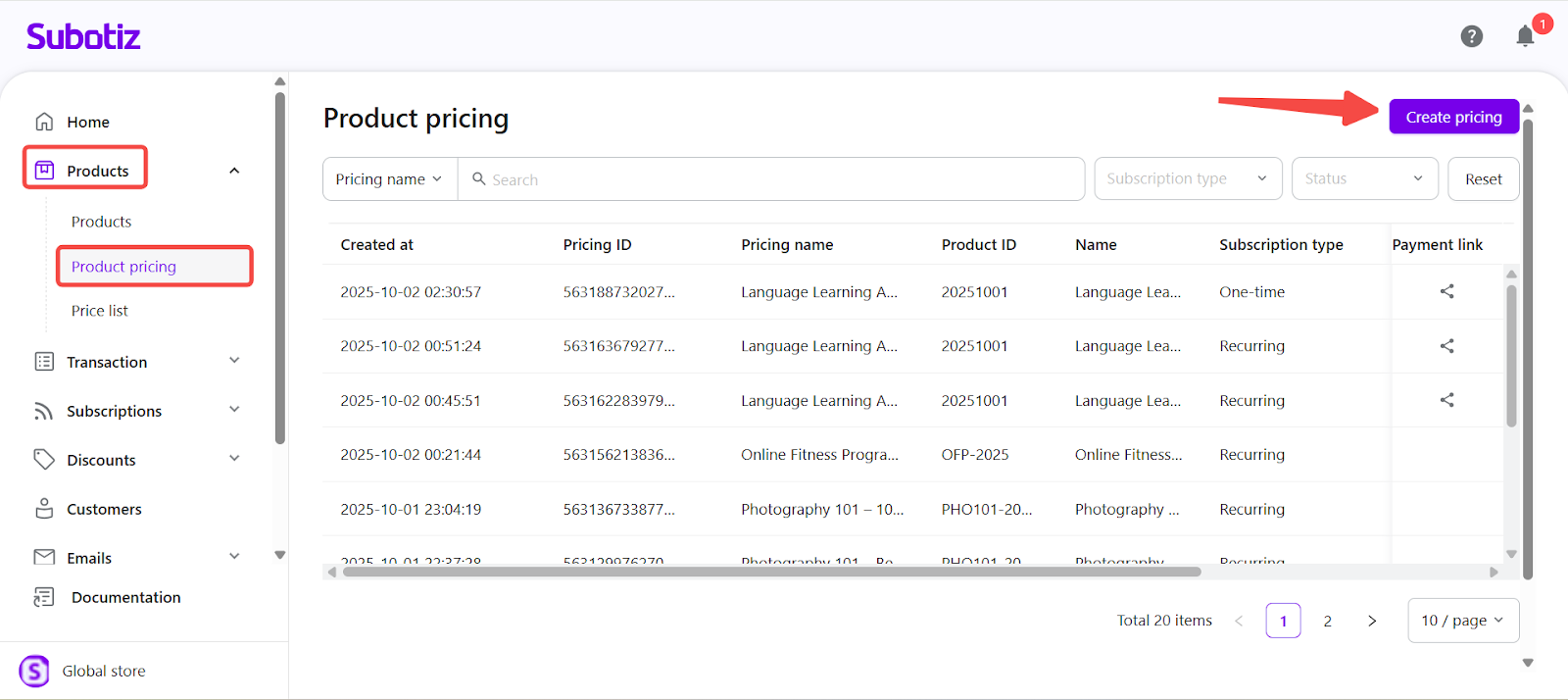The width and height of the screenshot is (1568, 700).
Task: Click the Customers icon in sidebar
Action: pyautogui.click(x=44, y=509)
